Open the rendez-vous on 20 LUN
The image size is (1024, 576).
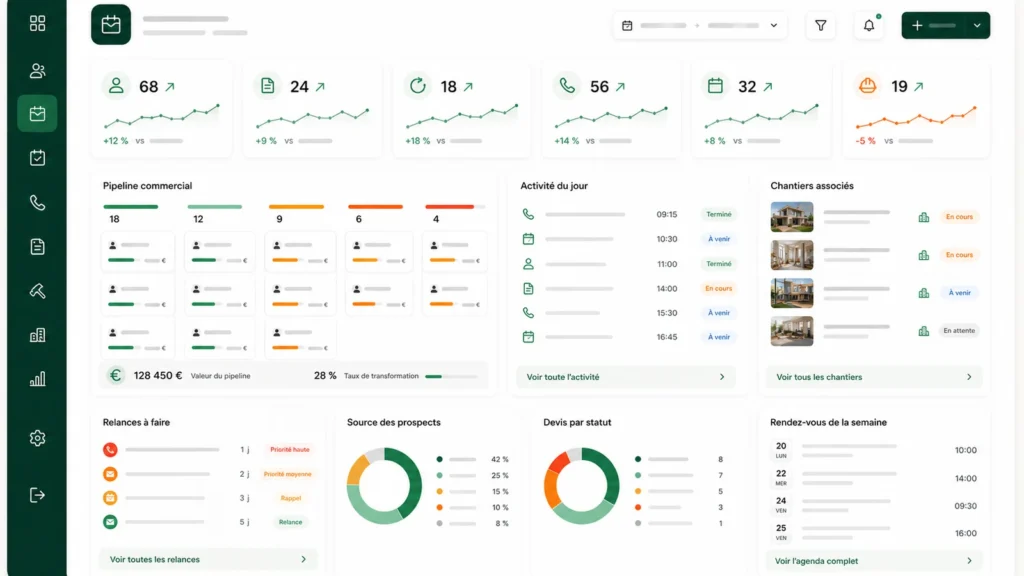(874, 450)
